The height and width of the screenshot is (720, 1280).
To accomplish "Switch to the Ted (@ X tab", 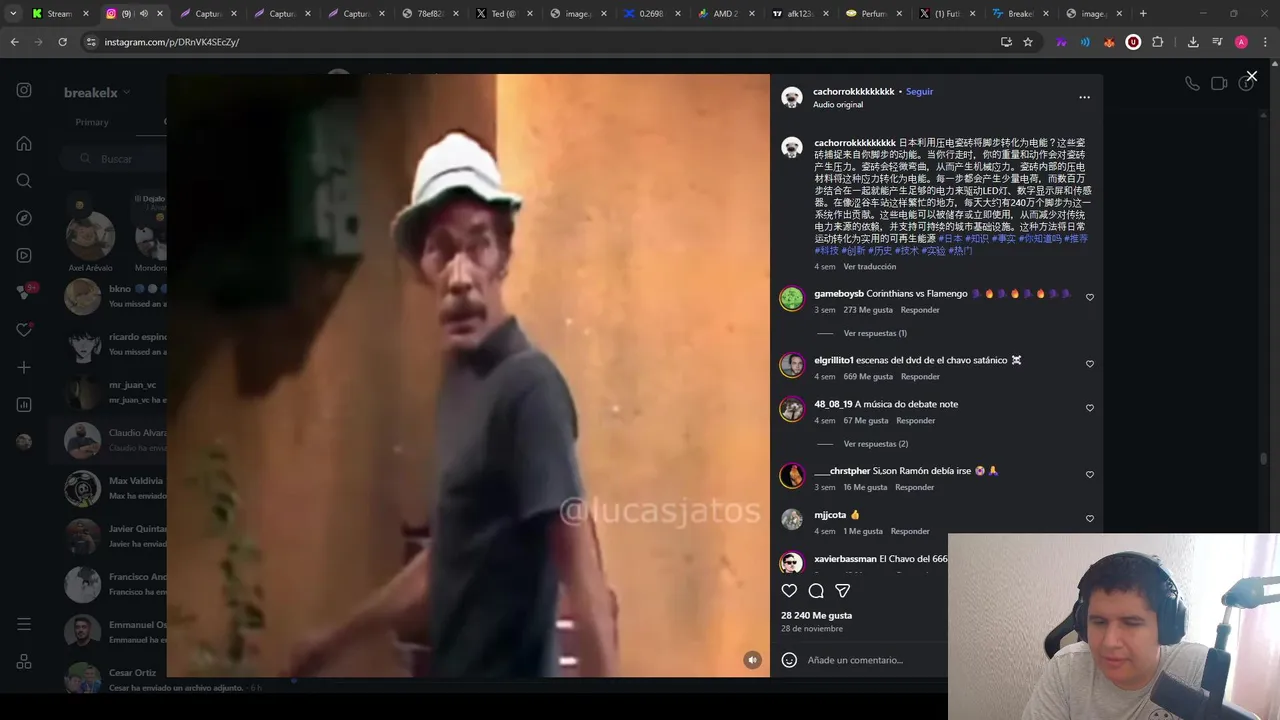I will (x=504, y=14).
